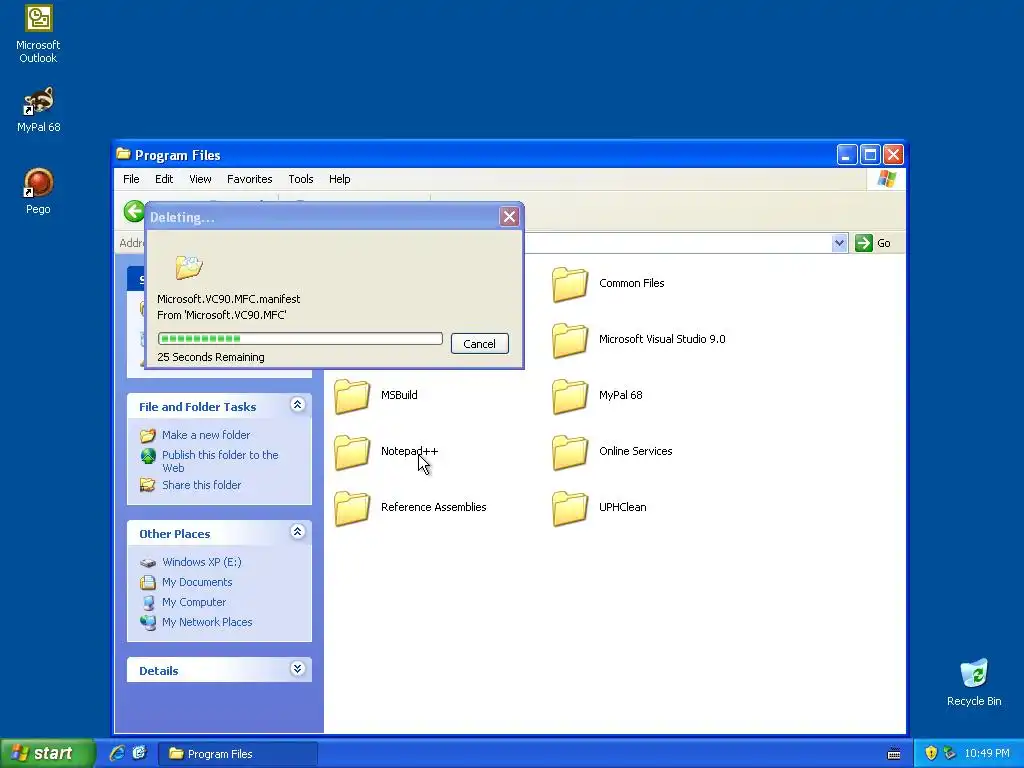1024x768 pixels.
Task: Go to My Computer
Action: coord(193,602)
